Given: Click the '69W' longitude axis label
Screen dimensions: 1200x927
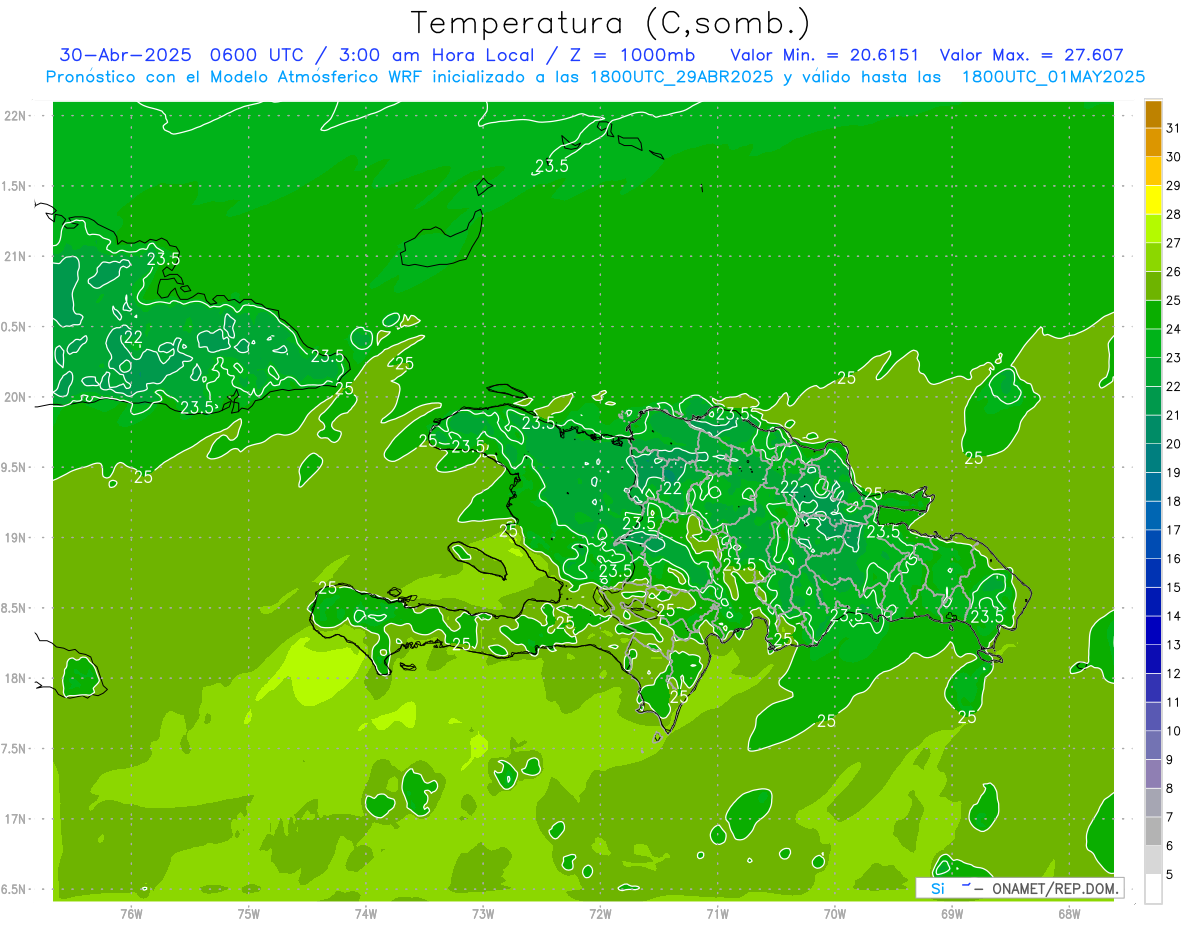Looking at the screenshot, I should click(952, 913).
